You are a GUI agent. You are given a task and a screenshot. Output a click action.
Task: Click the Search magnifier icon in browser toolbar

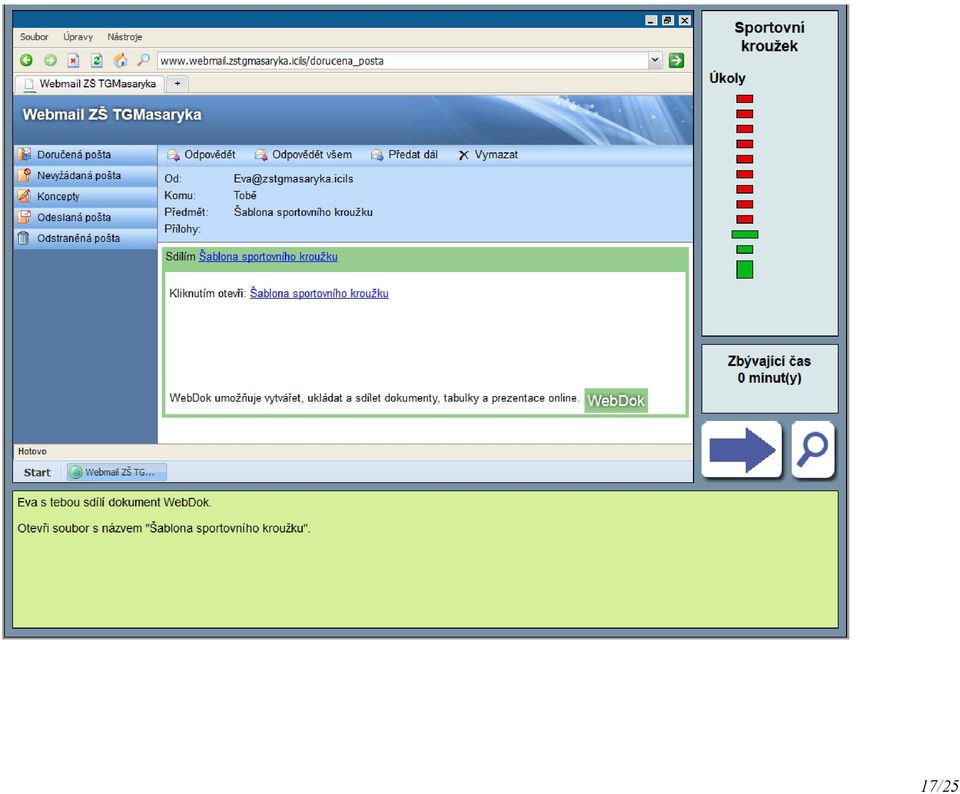143,60
